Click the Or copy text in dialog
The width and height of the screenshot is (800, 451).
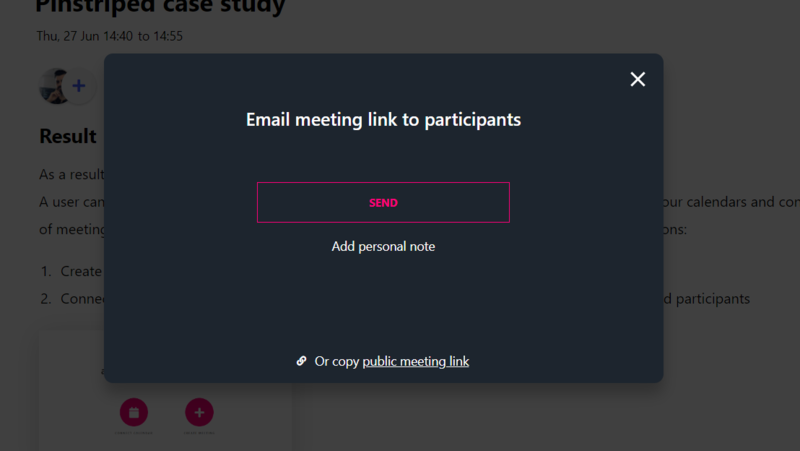coord(337,361)
